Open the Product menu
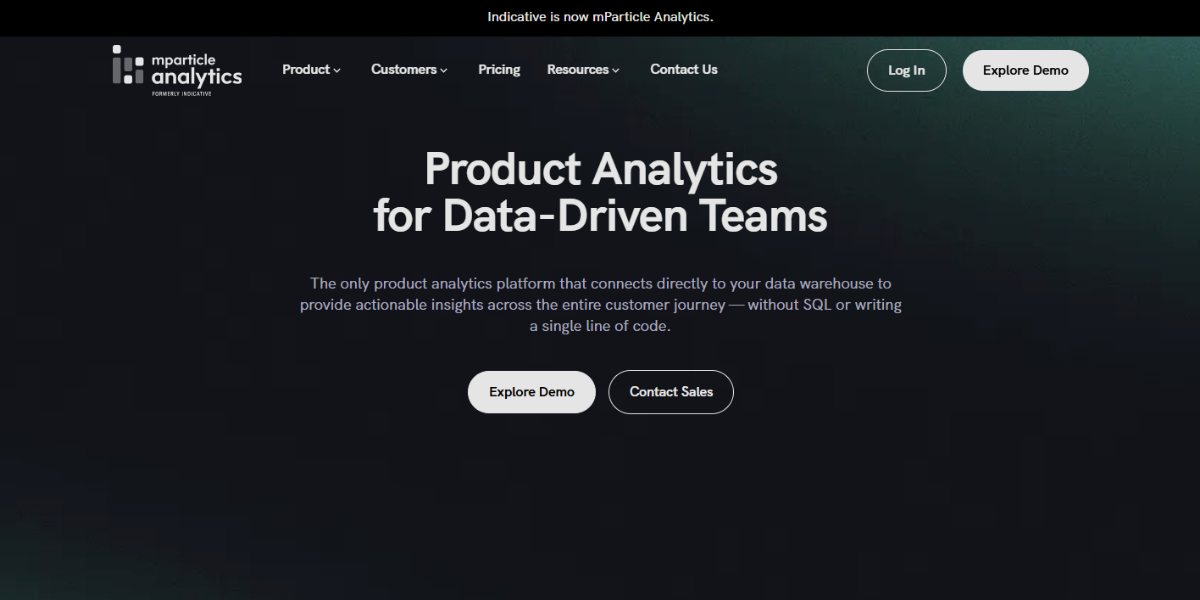Viewport: 1200px width, 600px height. click(x=305, y=70)
